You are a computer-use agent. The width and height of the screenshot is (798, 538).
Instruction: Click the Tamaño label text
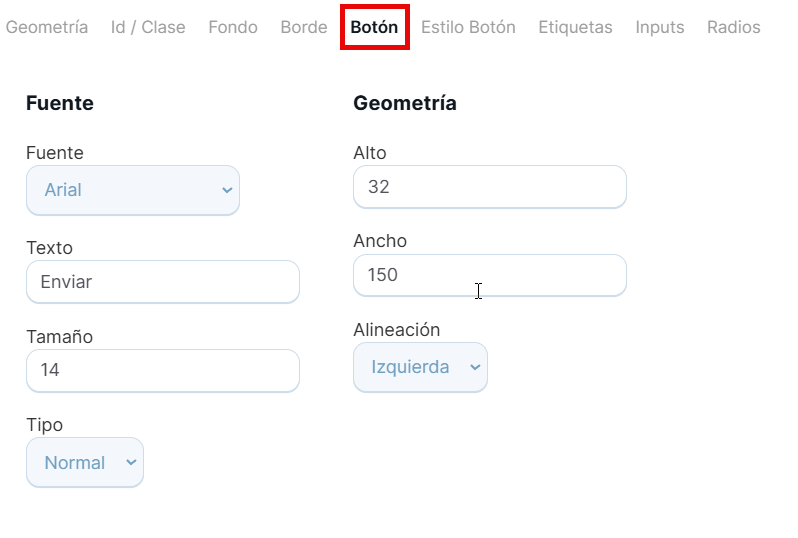59,337
